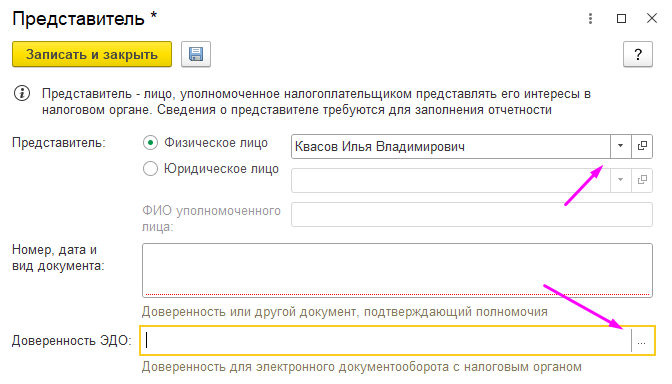Open the selected physical person card icon
Viewport: 672px width, 384px height.
tap(642, 146)
